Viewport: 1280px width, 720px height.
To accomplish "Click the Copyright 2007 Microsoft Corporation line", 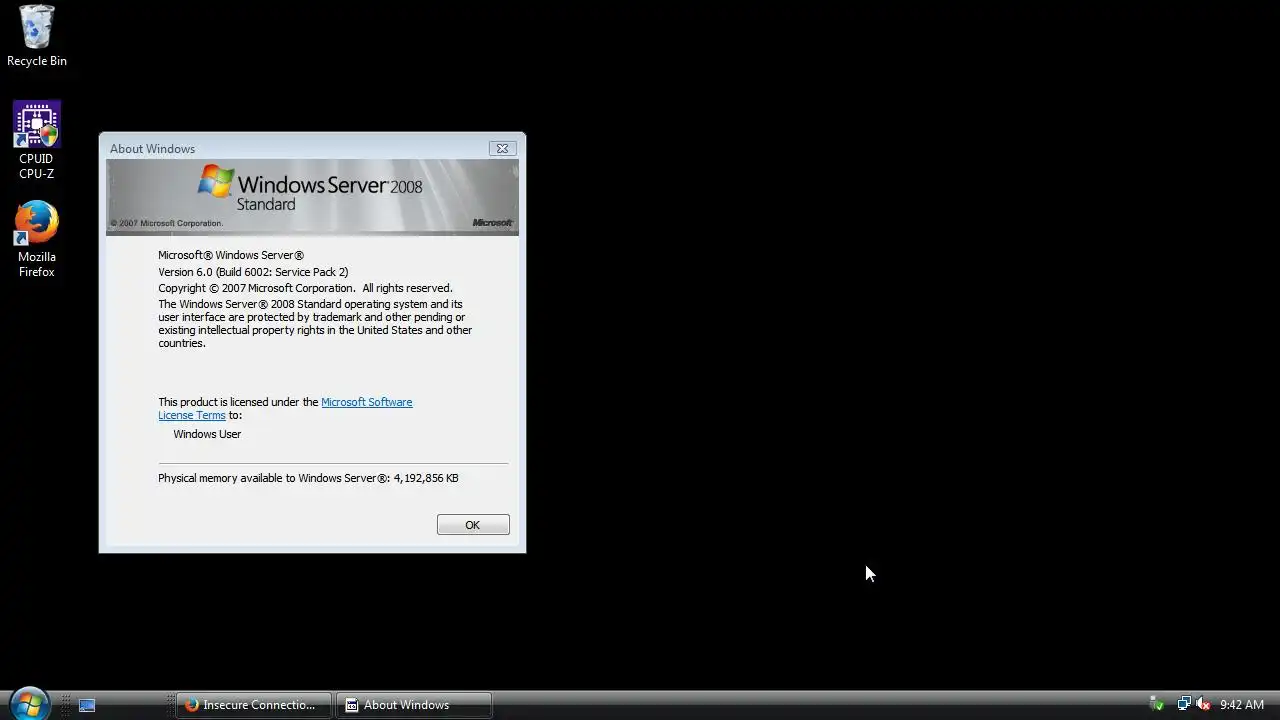I will click(305, 288).
